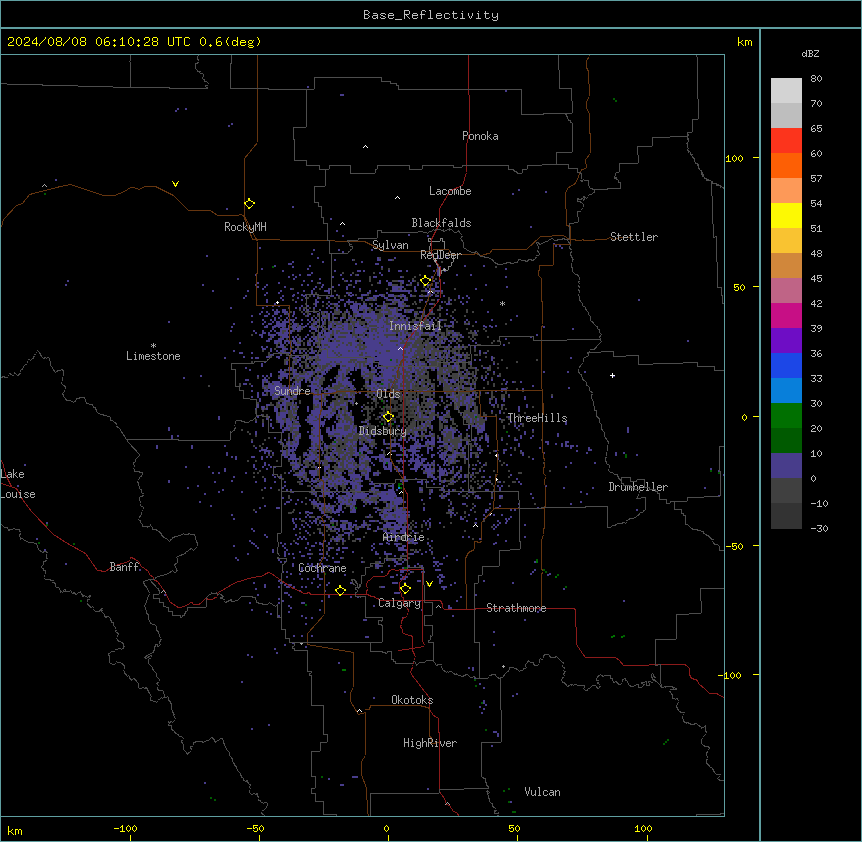Screen dimensions: 862x842
Task: Select the Blackfalds label
Action: pos(441,223)
